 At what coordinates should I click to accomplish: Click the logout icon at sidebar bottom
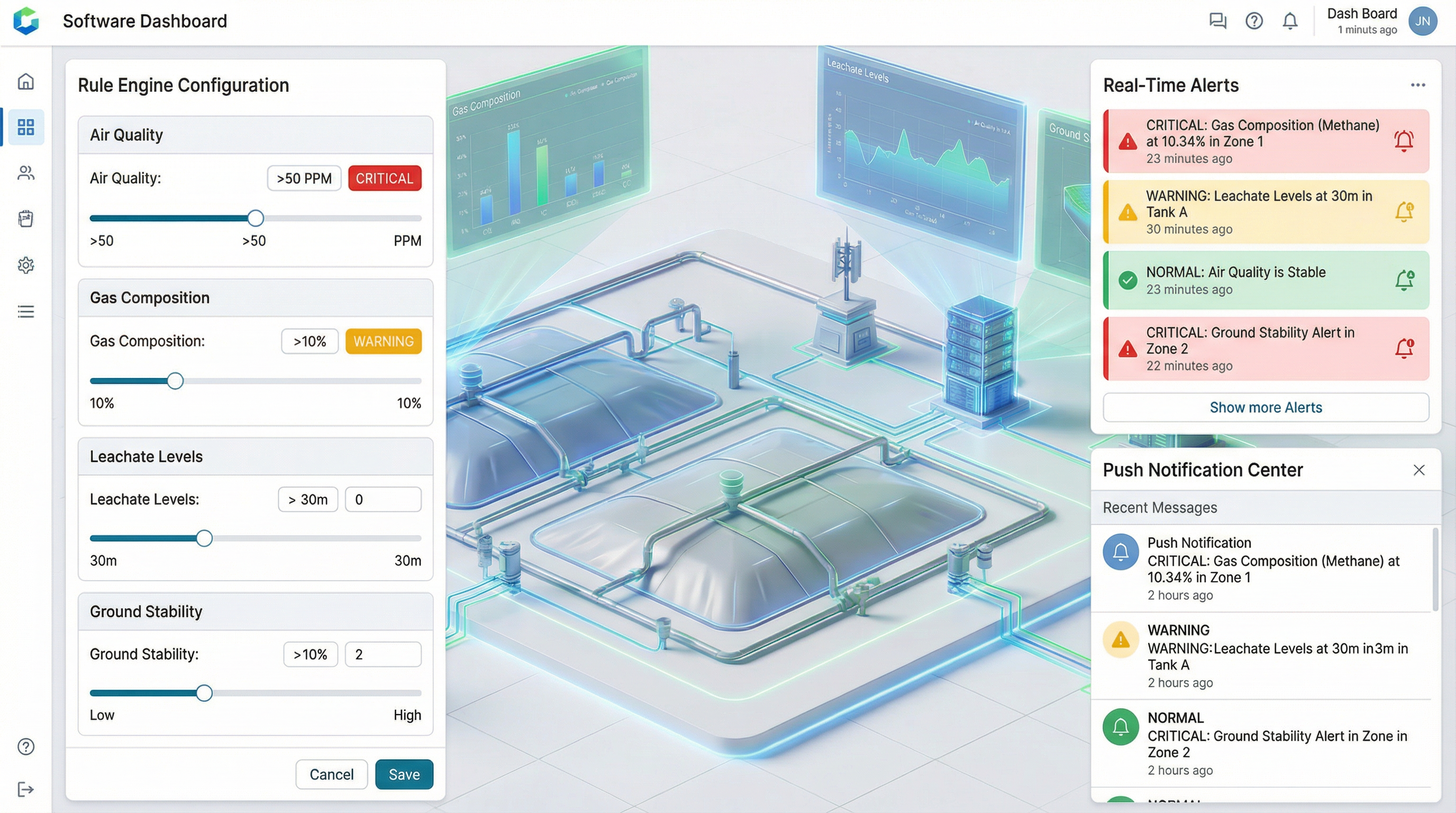[x=25, y=789]
